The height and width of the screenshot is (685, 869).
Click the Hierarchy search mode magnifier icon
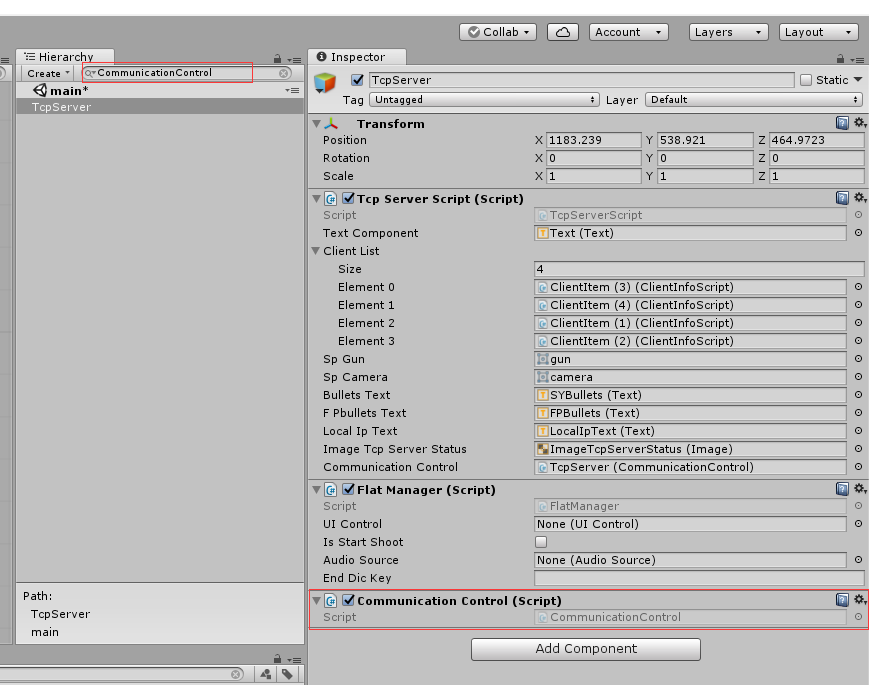point(90,73)
